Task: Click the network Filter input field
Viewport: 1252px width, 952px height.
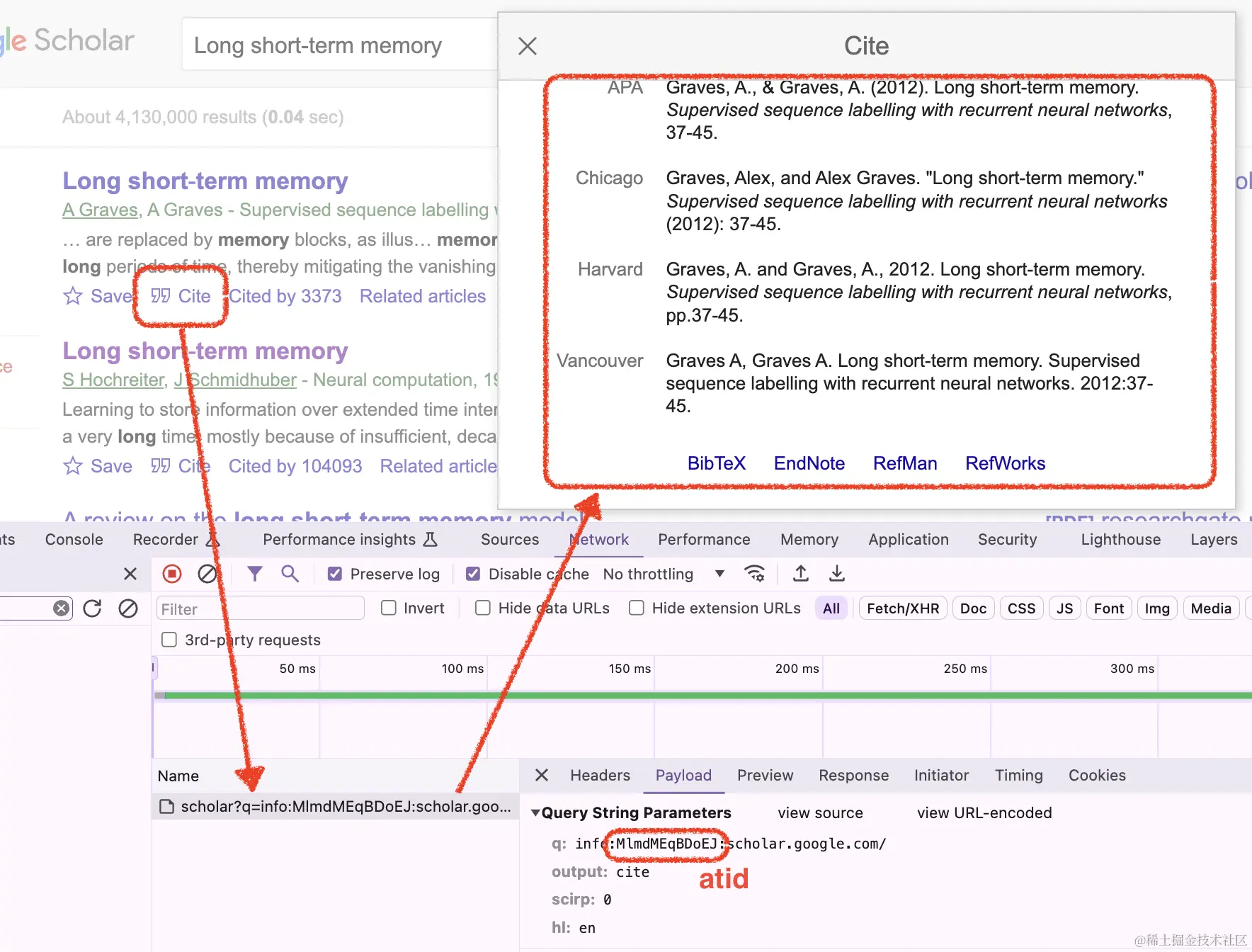Action: click(x=261, y=608)
